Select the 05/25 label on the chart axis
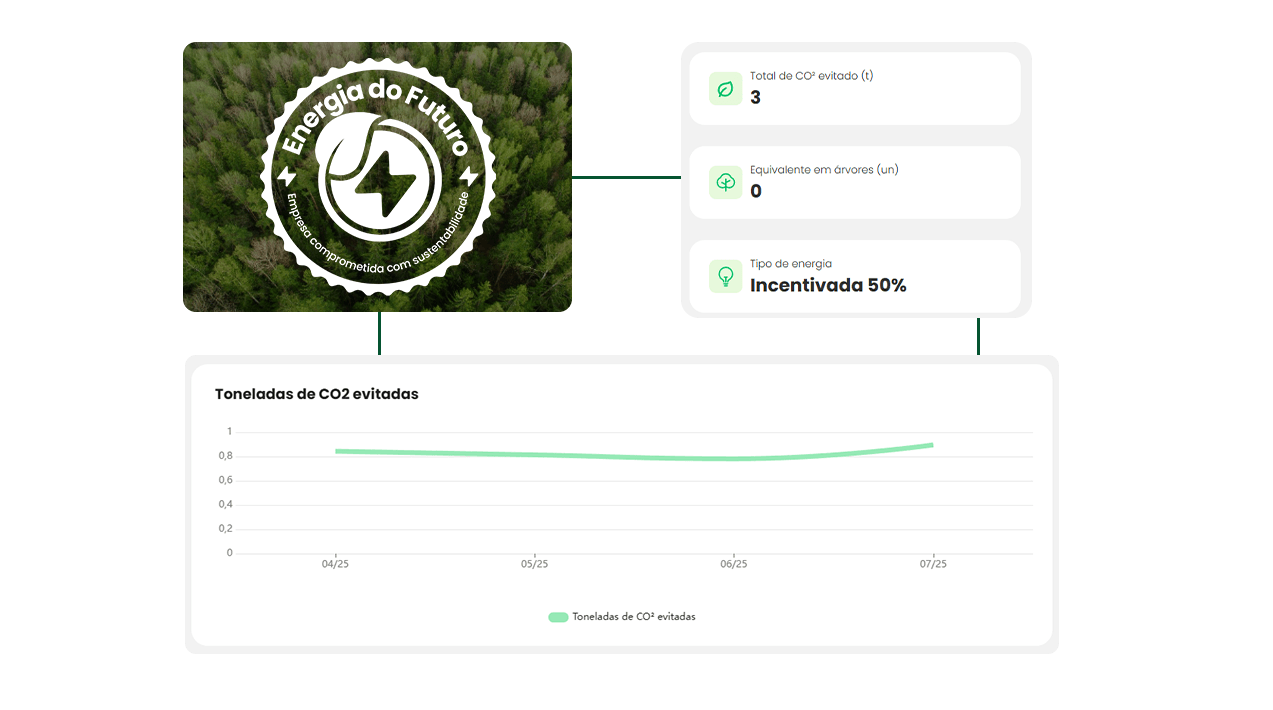This screenshot has height=710, width=1273. pyautogui.click(x=535, y=565)
